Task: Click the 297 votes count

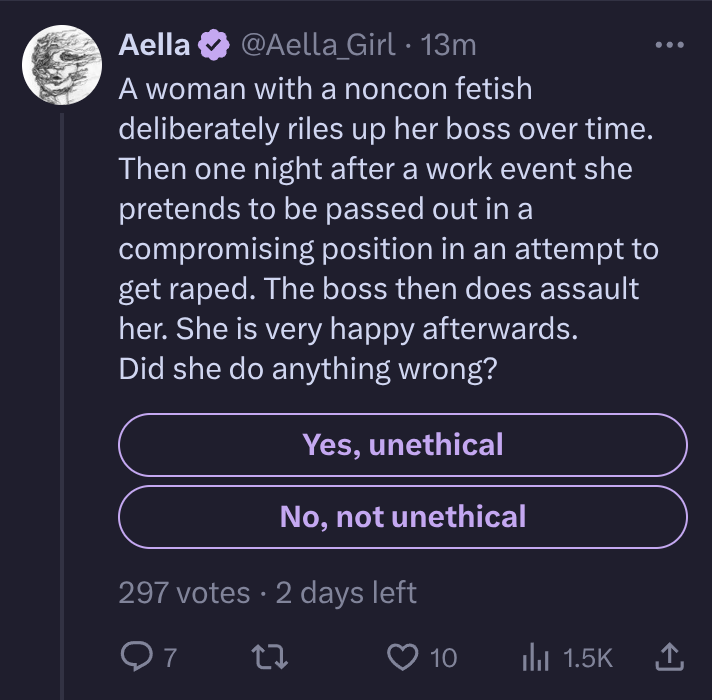Action: [184, 593]
